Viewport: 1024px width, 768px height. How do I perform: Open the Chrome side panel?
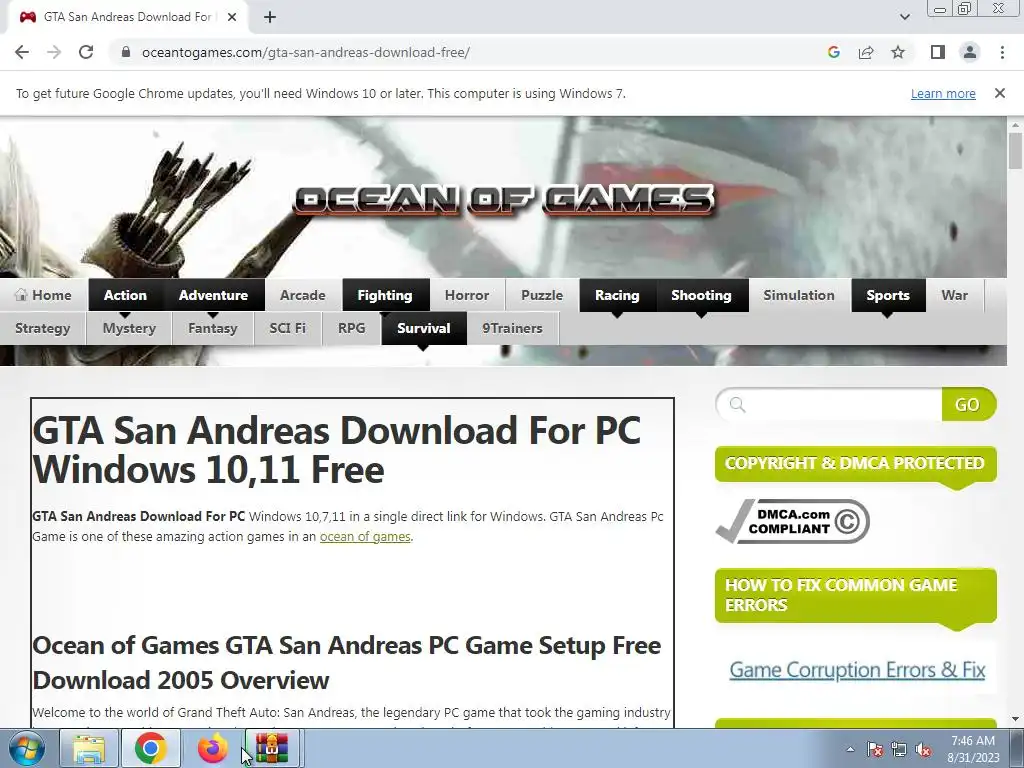(938, 52)
